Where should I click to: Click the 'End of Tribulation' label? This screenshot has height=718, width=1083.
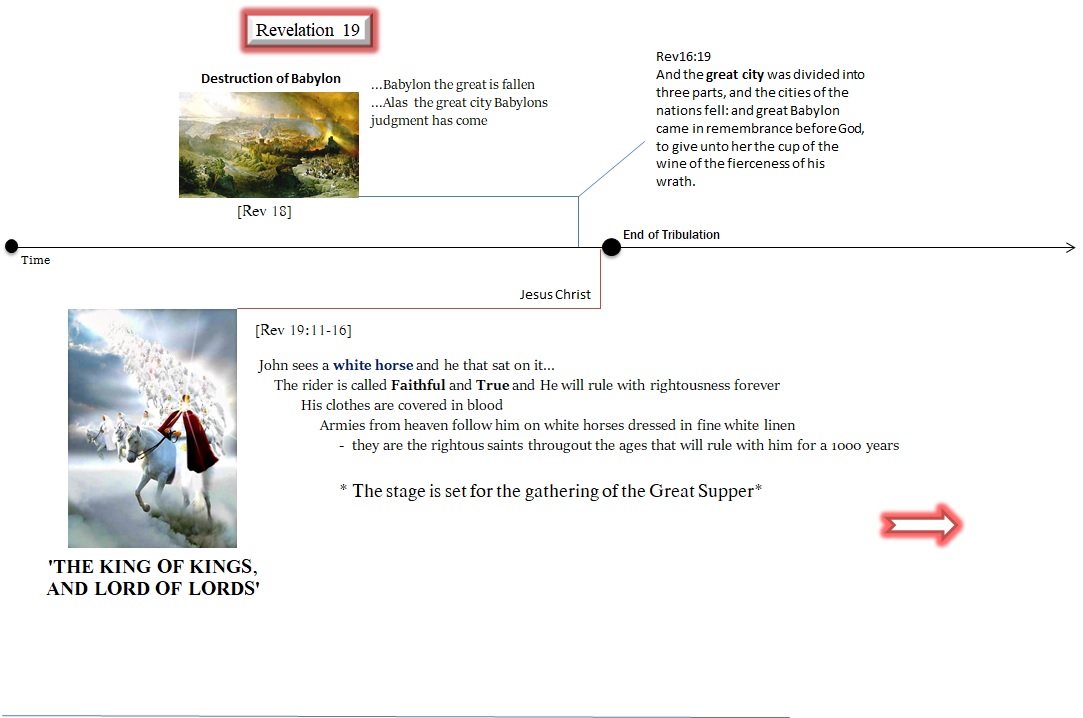[x=671, y=235]
